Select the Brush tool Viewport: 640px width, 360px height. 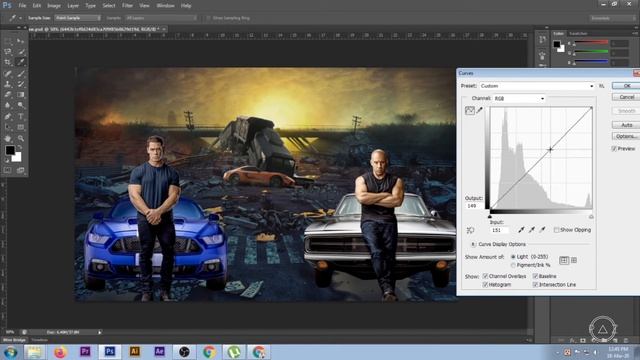pyautogui.click(x=21, y=73)
